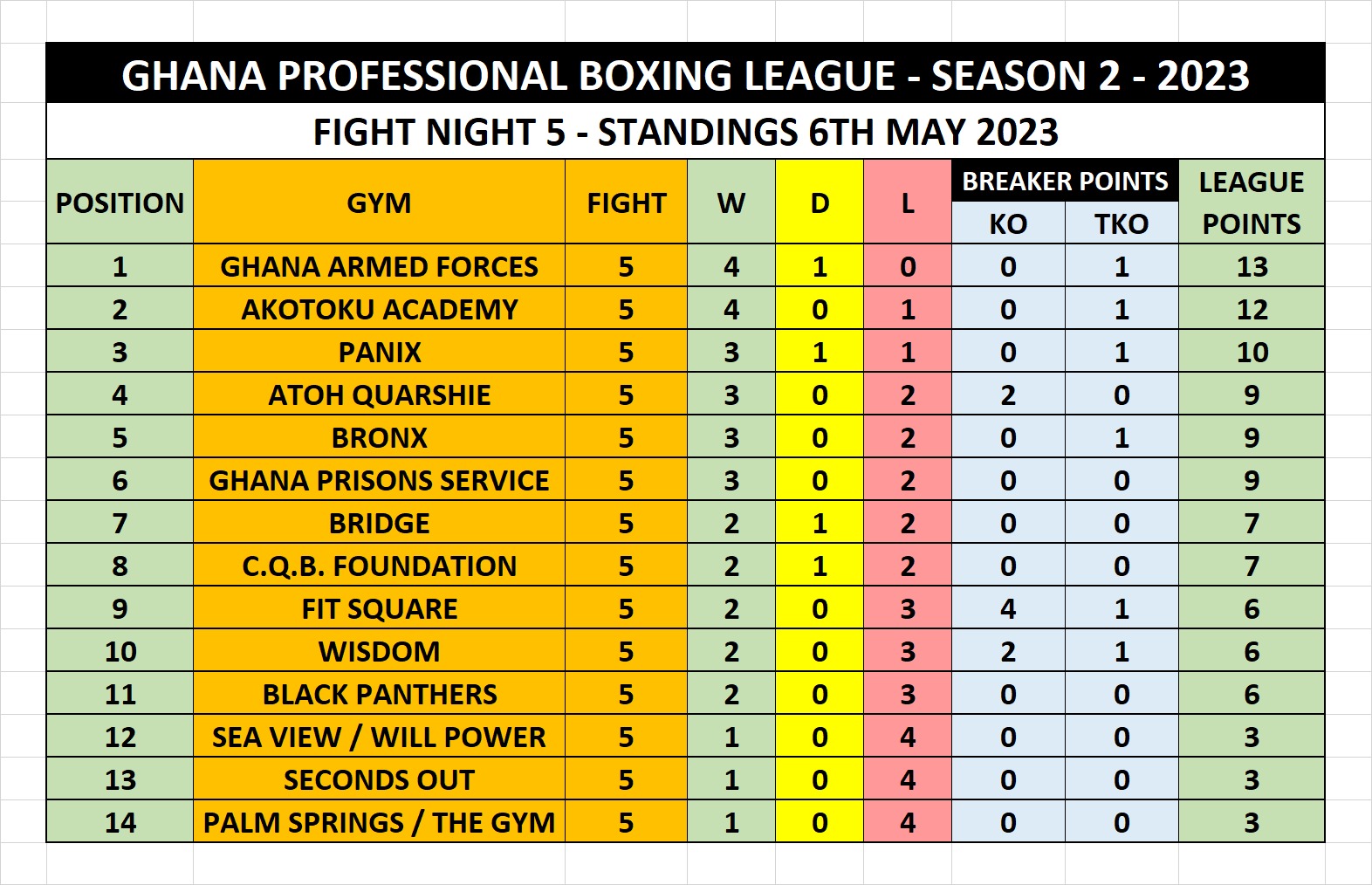The height and width of the screenshot is (885, 1372).
Task: Click the GHANA ARMED FORCES gym cell
Action: tap(379, 266)
